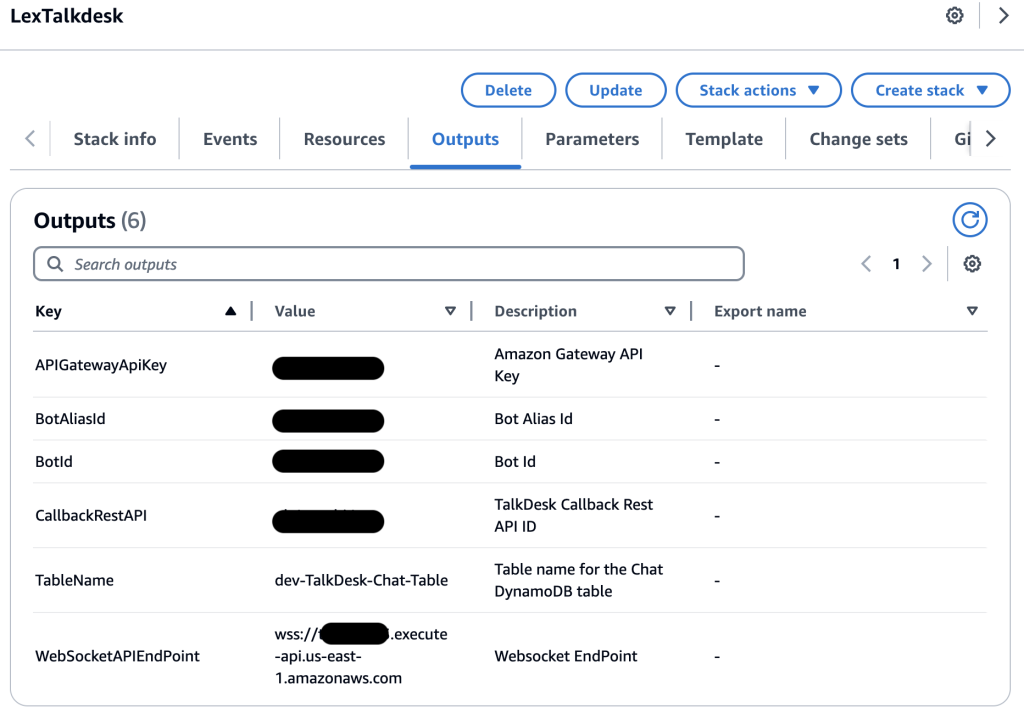Click Bot Alias Id description

[534, 419]
